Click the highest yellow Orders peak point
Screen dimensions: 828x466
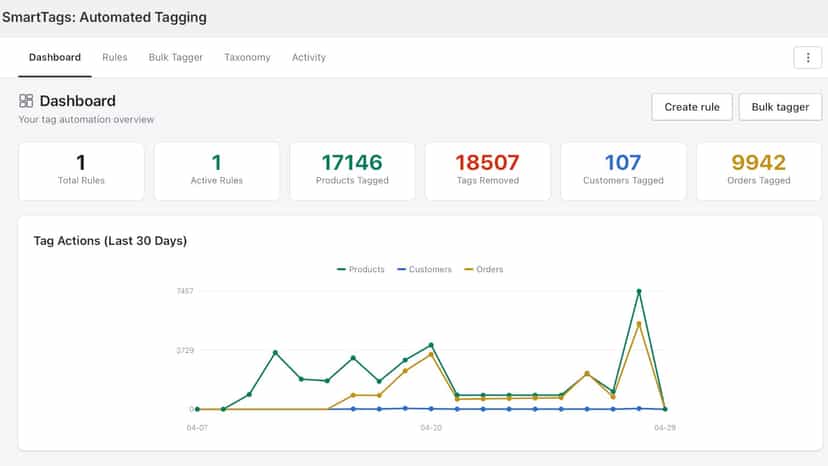point(639,324)
